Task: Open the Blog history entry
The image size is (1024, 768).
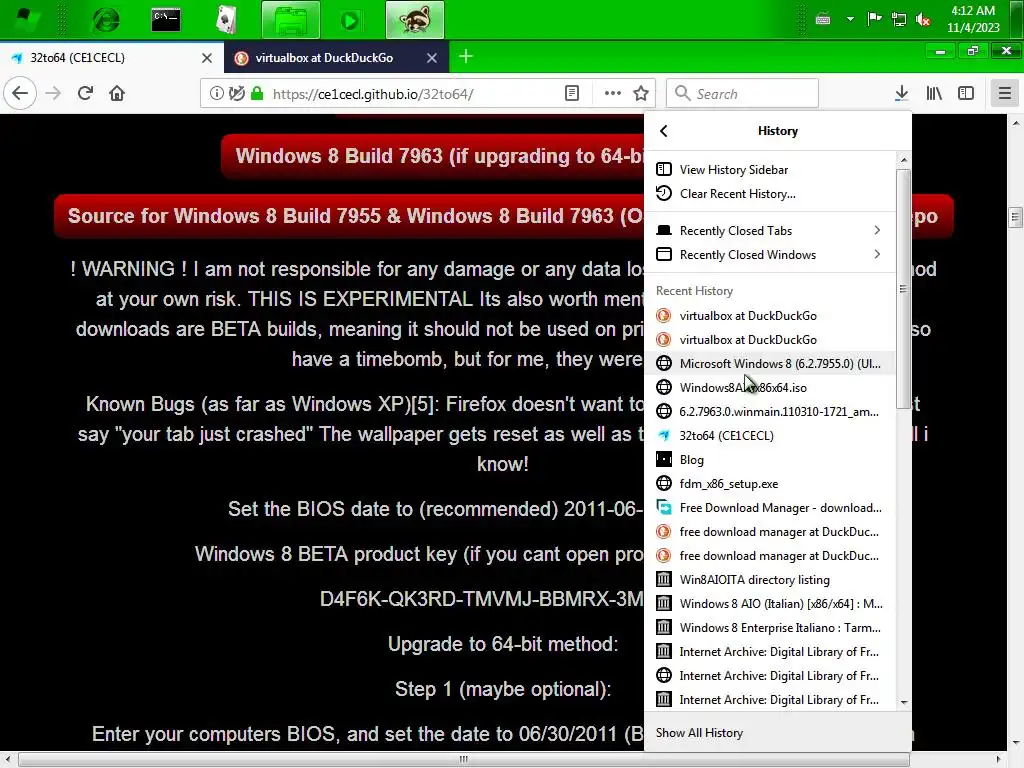Action: (769, 460)
